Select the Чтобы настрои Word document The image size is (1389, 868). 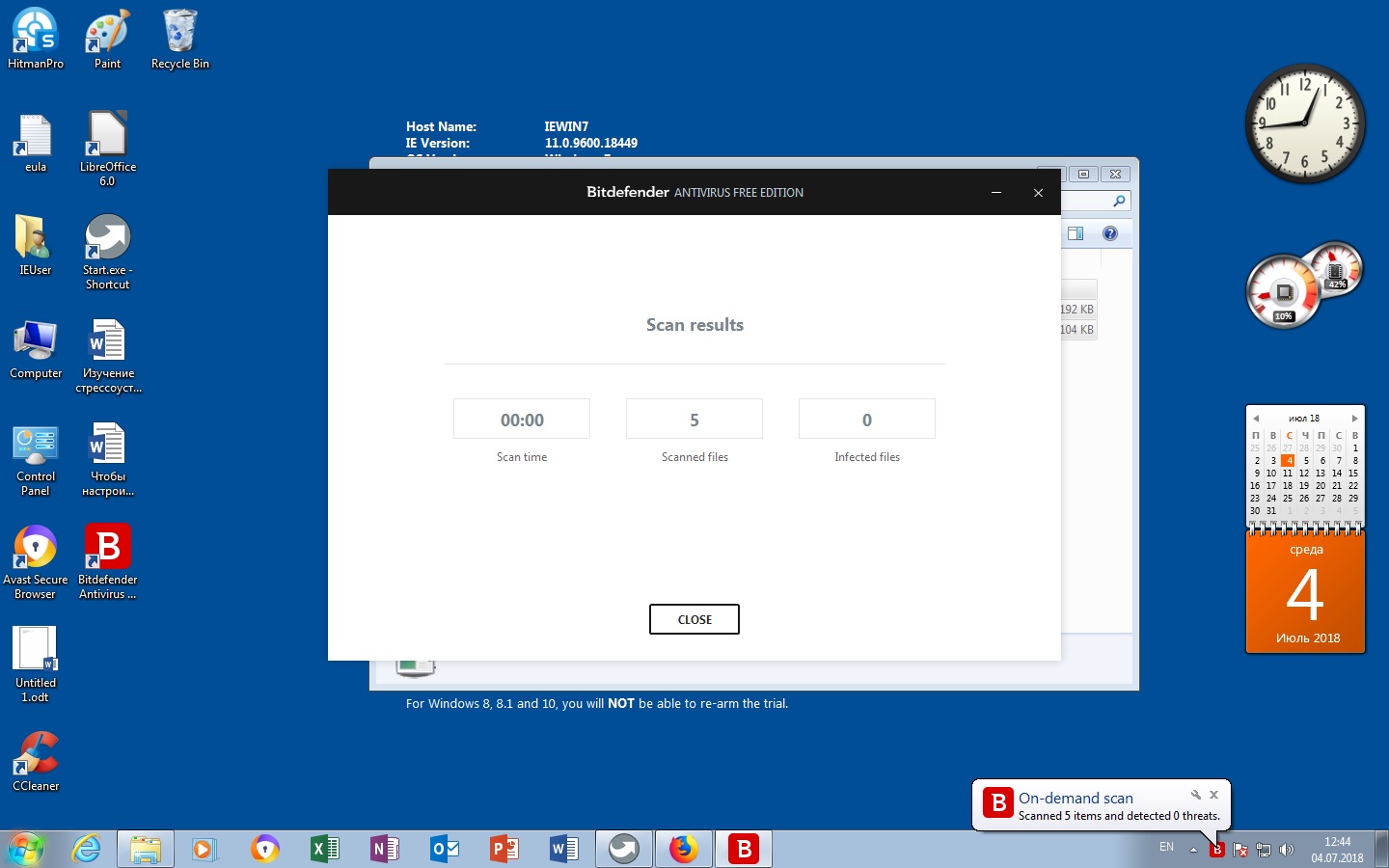(108, 459)
